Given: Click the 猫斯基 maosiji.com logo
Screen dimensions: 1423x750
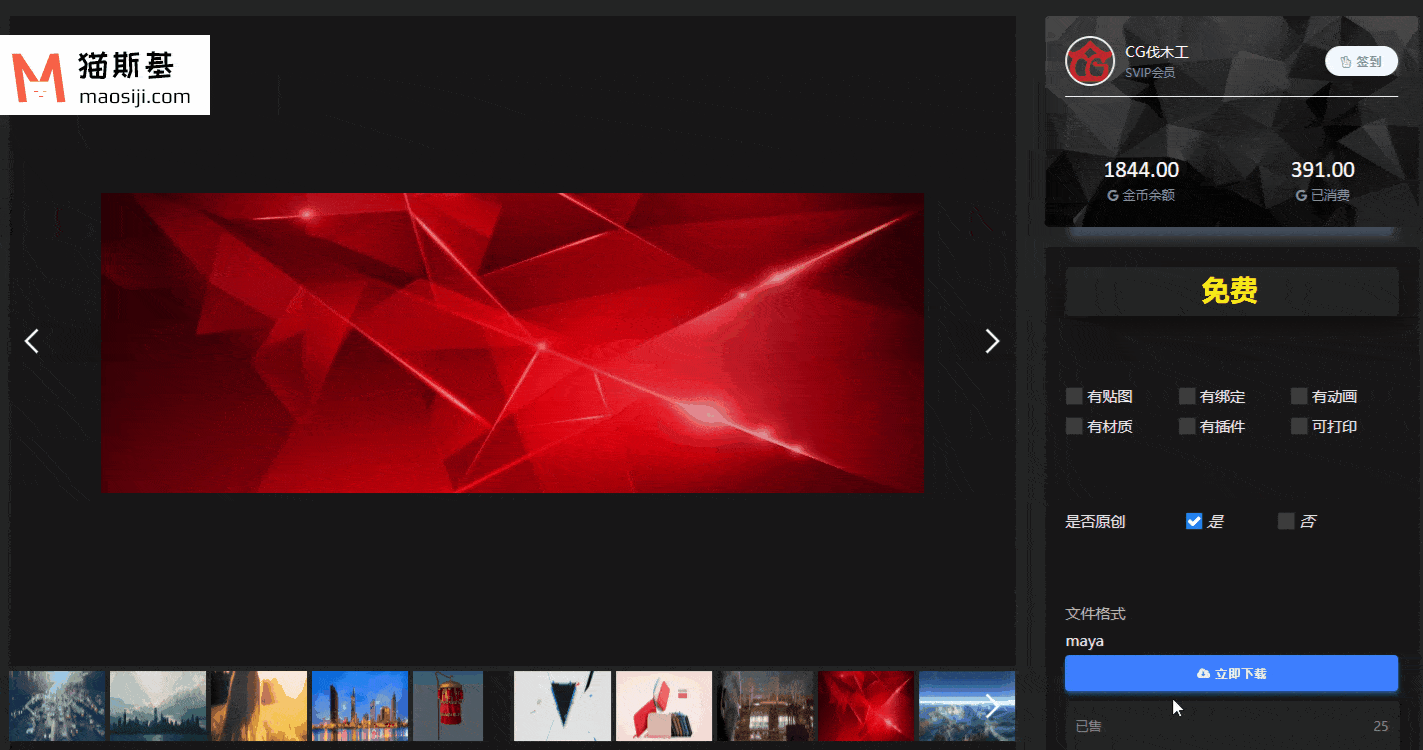Looking at the screenshot, I should (x=105, y=75).
